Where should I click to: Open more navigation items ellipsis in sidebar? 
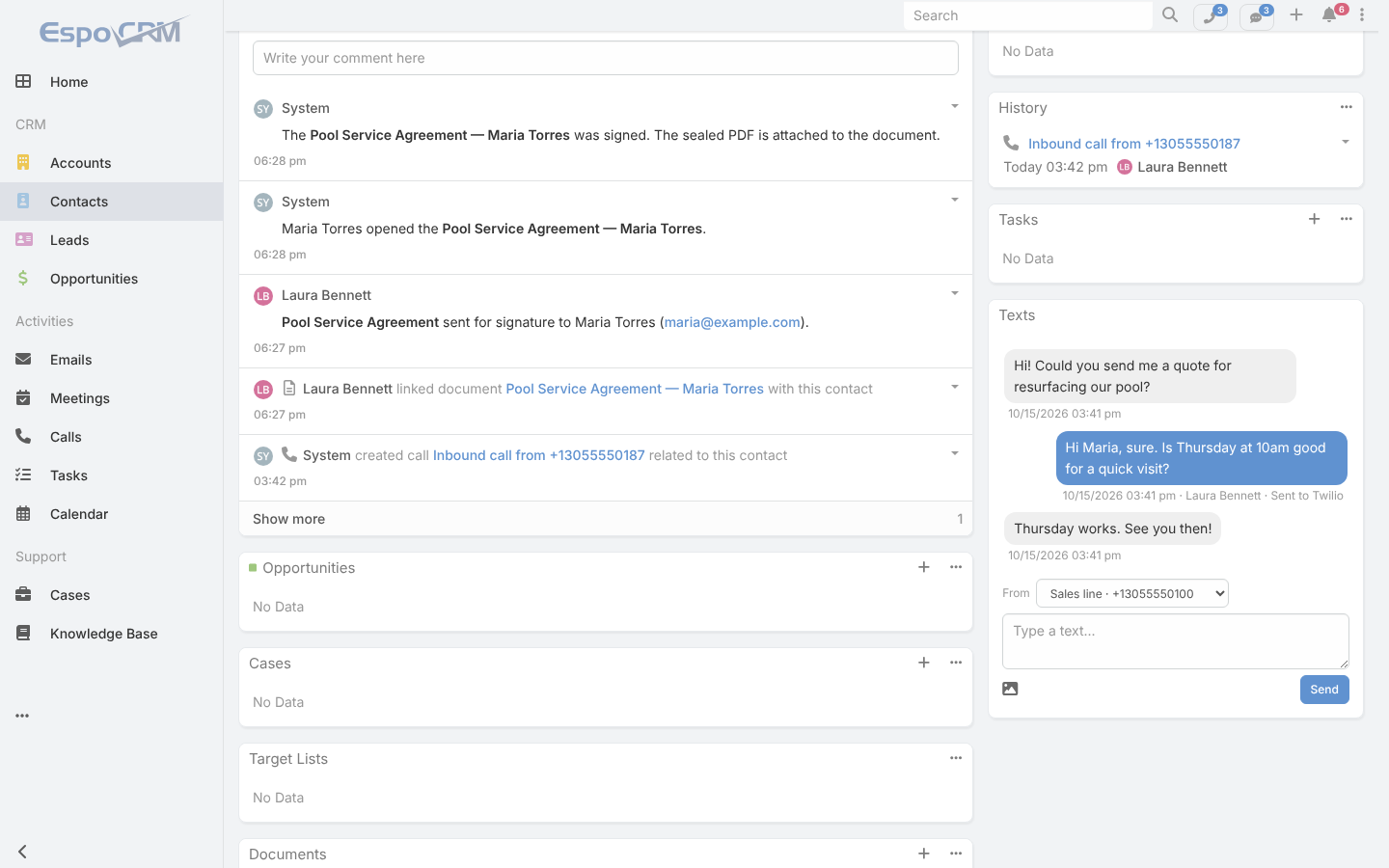(22, 716)
